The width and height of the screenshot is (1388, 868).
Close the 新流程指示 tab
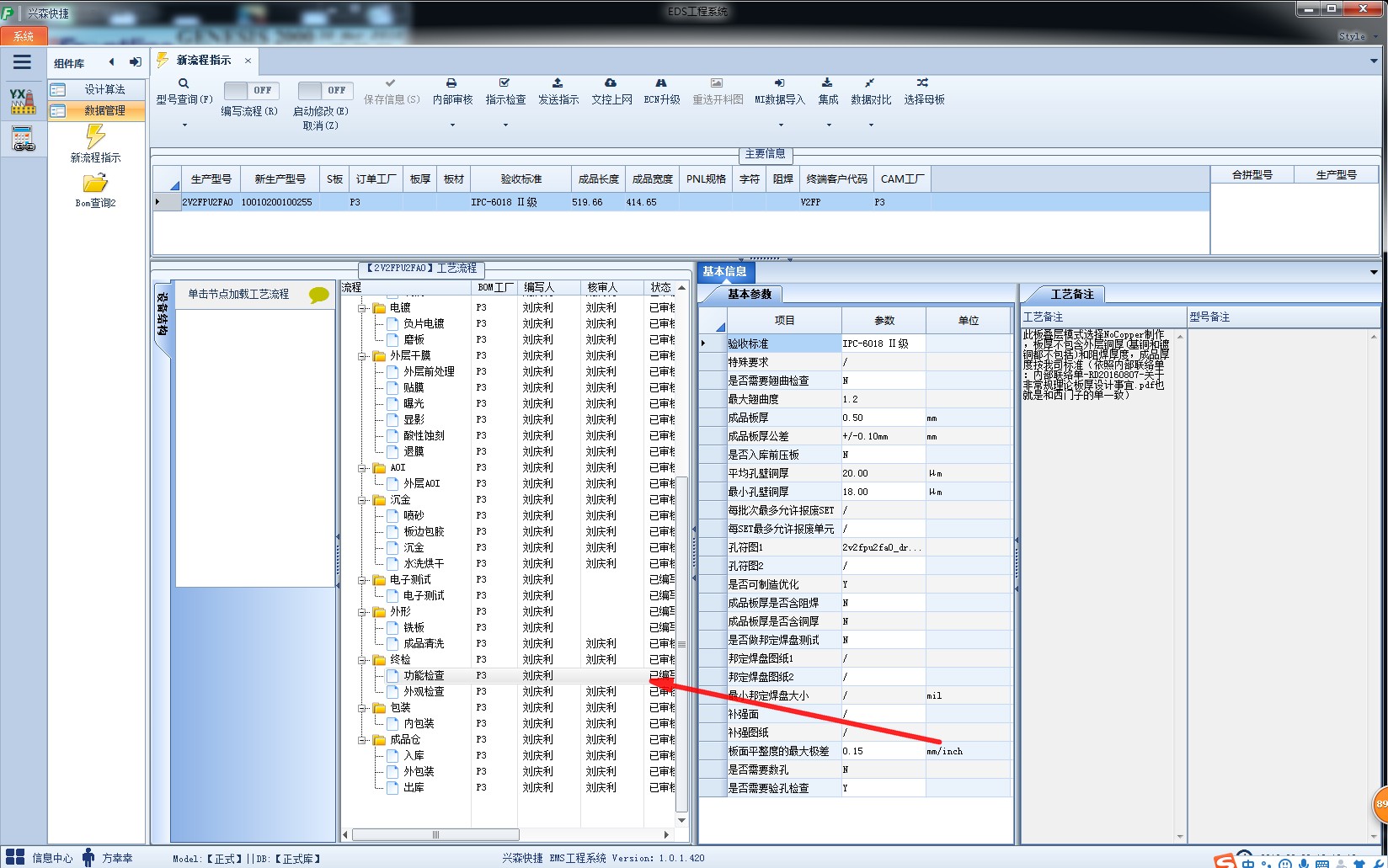pyautogui.click(x=248, y=61)
